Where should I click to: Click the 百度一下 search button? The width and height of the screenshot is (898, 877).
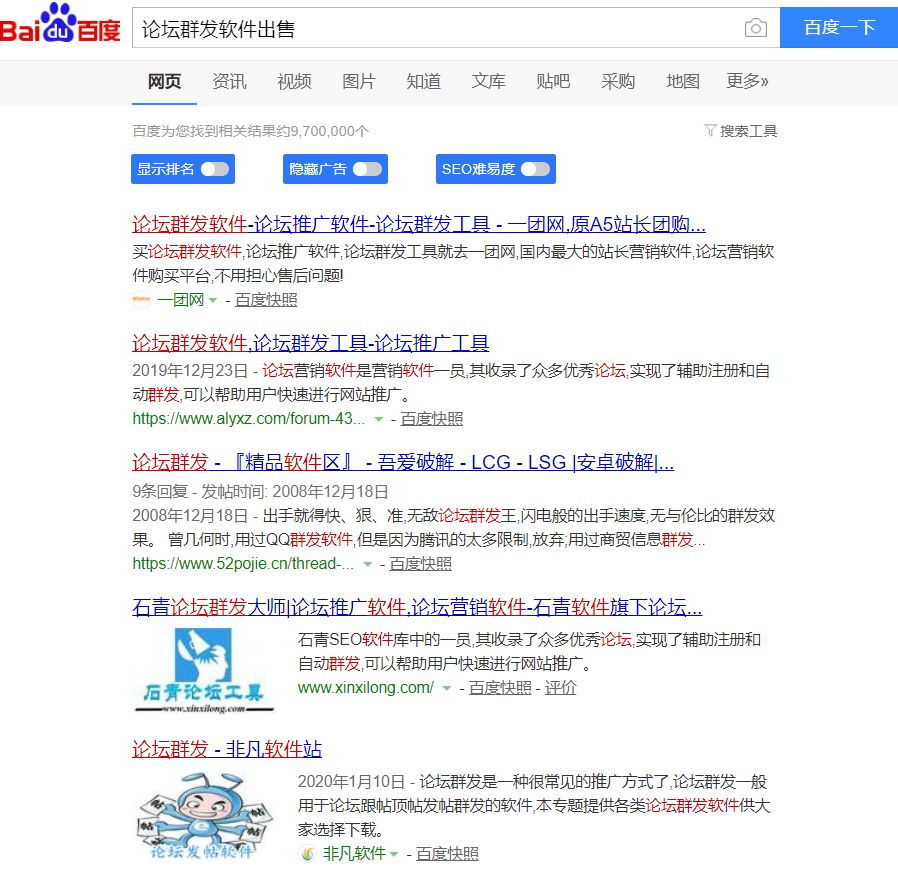pos(839,27)
